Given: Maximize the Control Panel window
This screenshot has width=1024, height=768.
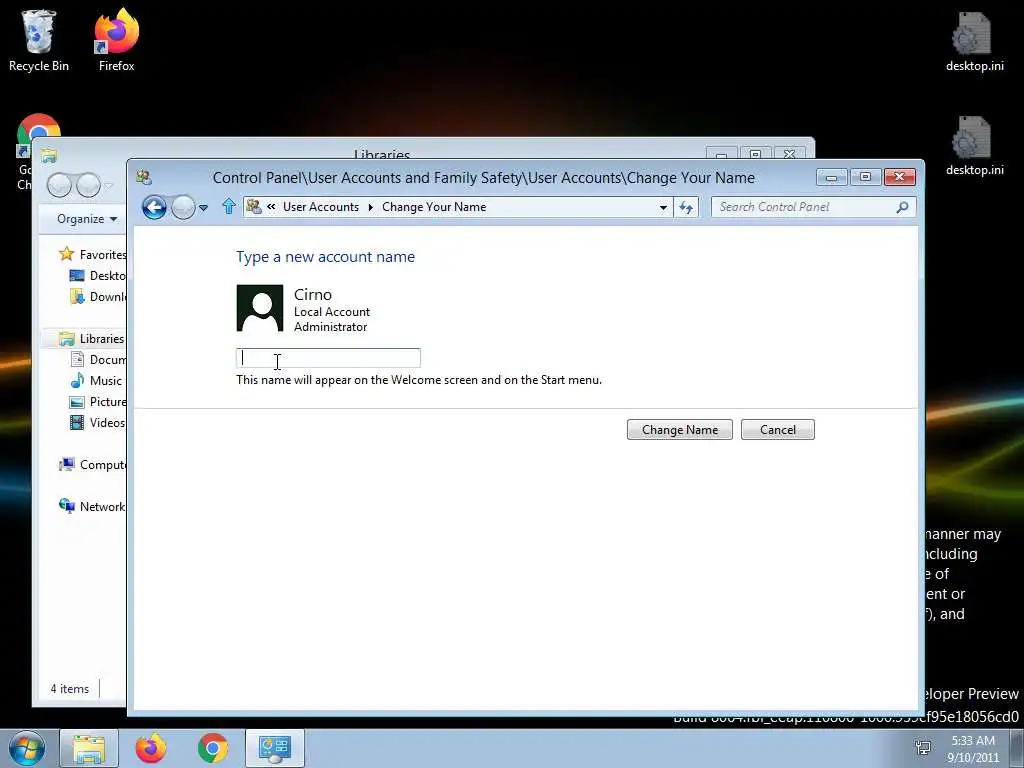Looking at the screenshot, I should (865, 177).
